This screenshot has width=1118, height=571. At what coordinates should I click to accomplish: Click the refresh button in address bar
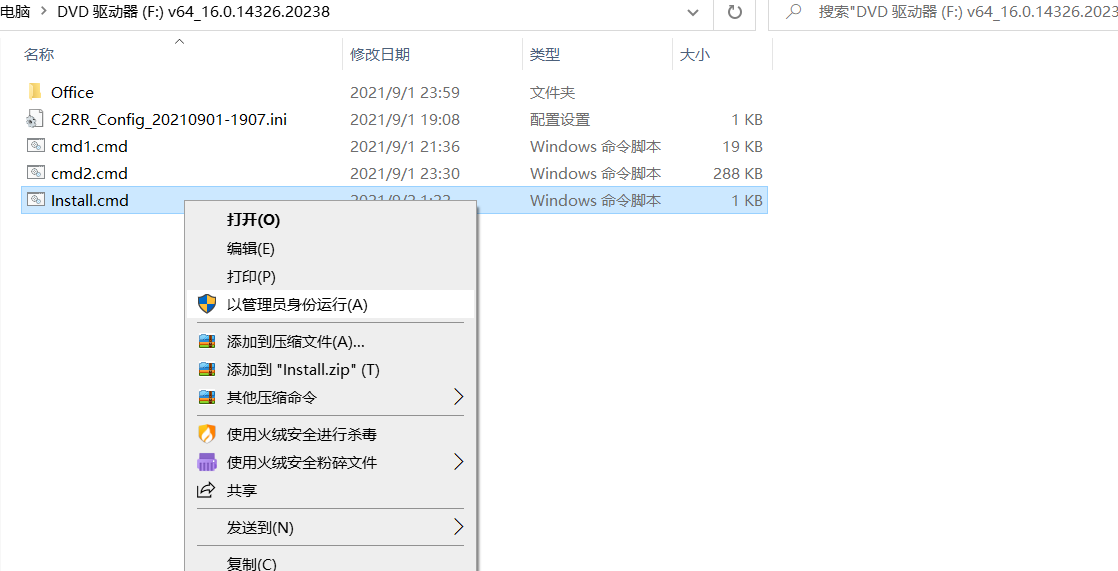[734, 12]
